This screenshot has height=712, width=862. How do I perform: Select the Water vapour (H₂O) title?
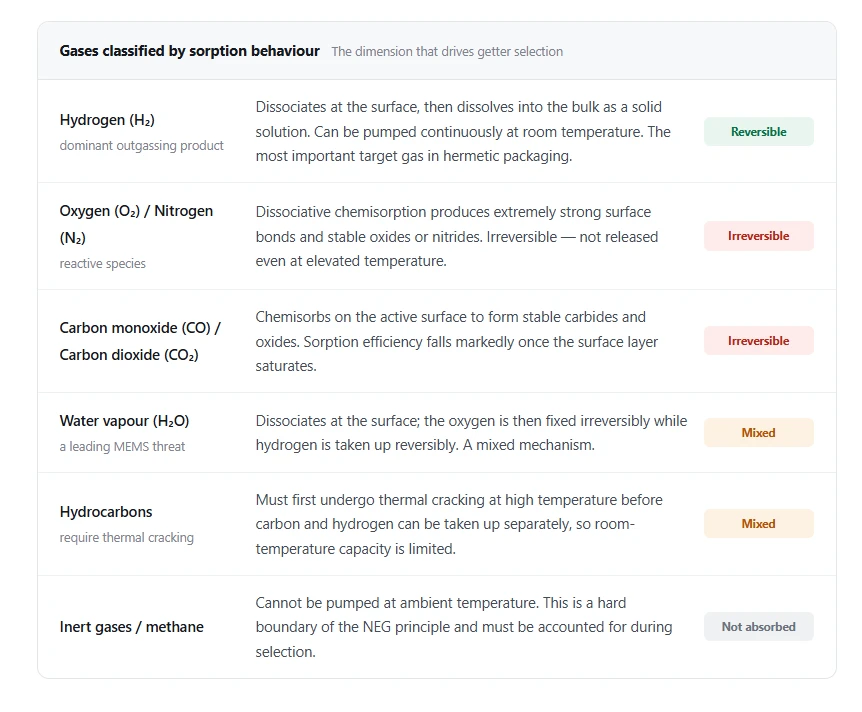click(x=124, y=421)
